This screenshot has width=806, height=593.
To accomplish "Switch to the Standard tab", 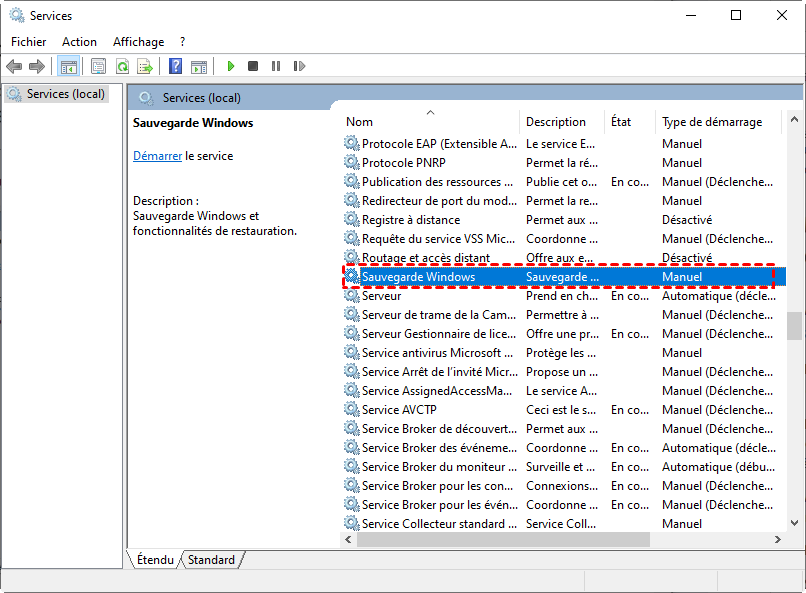I will point(211,560).
